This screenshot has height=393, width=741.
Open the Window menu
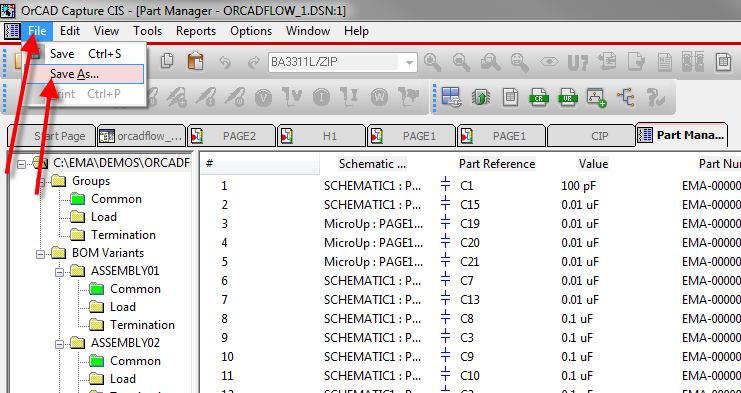point(308,31)
